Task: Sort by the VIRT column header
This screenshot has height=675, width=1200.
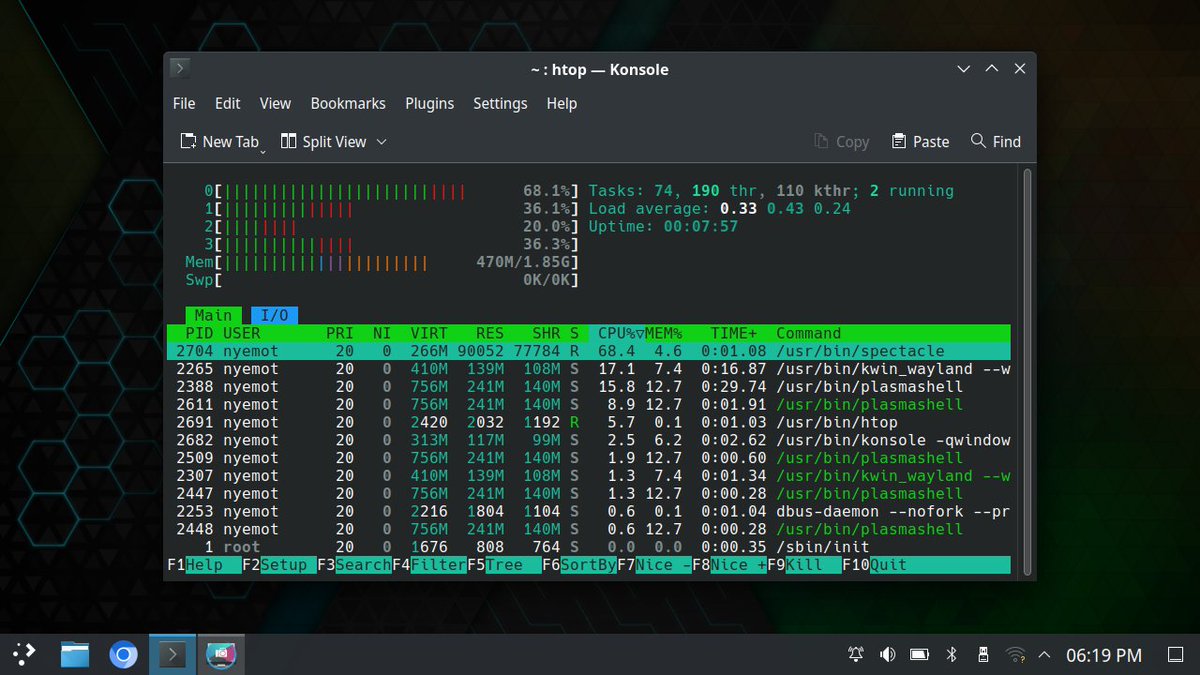Action: coord(429,333)
